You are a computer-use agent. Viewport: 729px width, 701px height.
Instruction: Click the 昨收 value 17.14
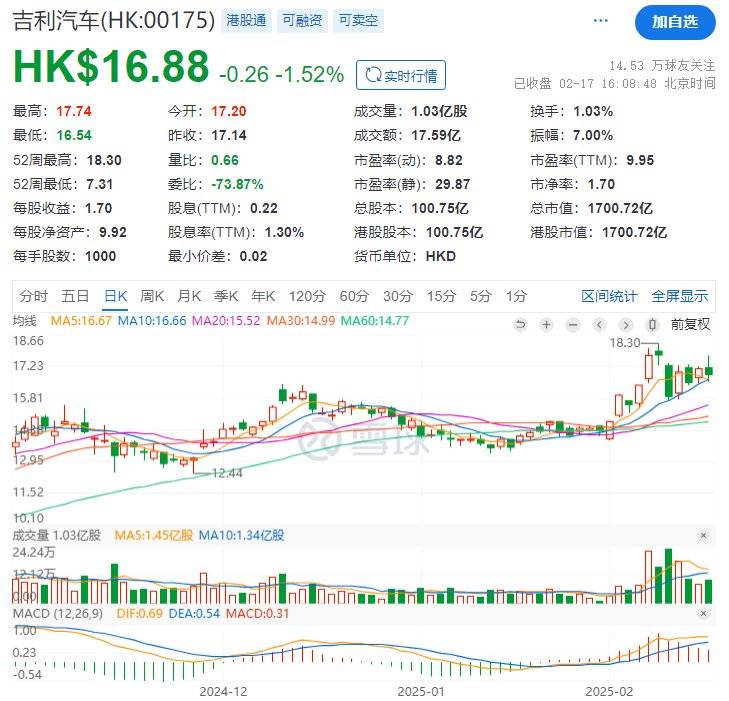(231, 136)
